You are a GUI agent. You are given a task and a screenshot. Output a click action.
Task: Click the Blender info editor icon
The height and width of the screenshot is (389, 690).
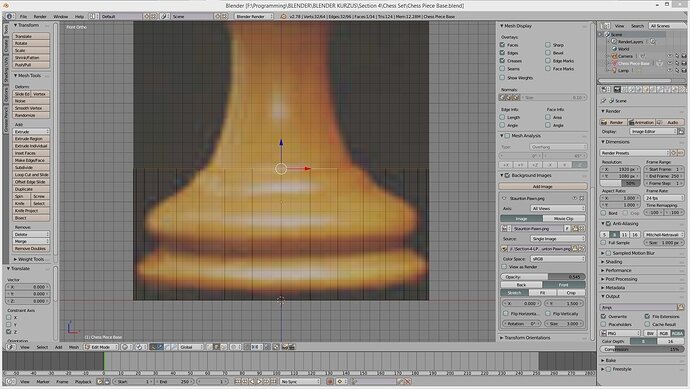[x=9, y=16]
